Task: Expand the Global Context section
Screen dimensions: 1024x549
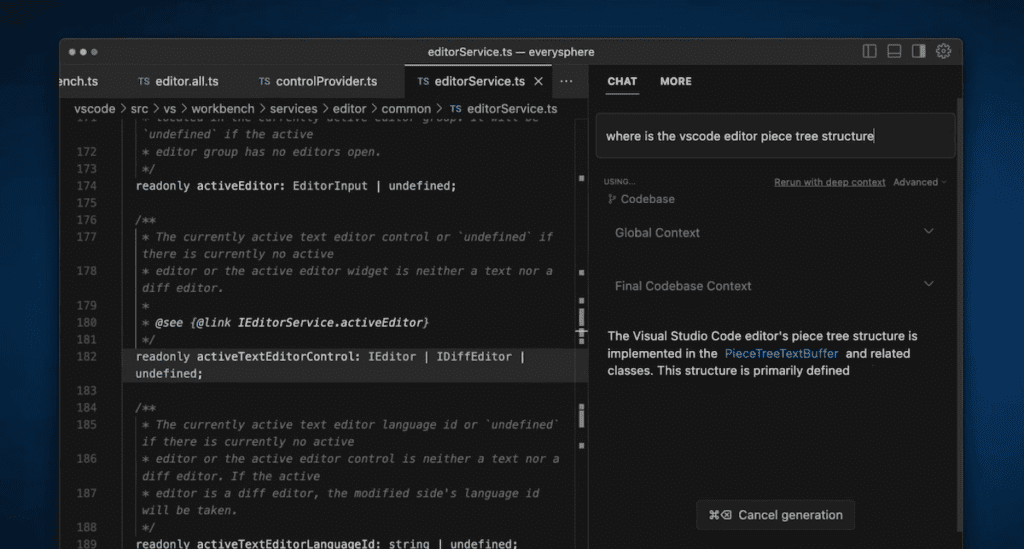Action: (775, 233)
